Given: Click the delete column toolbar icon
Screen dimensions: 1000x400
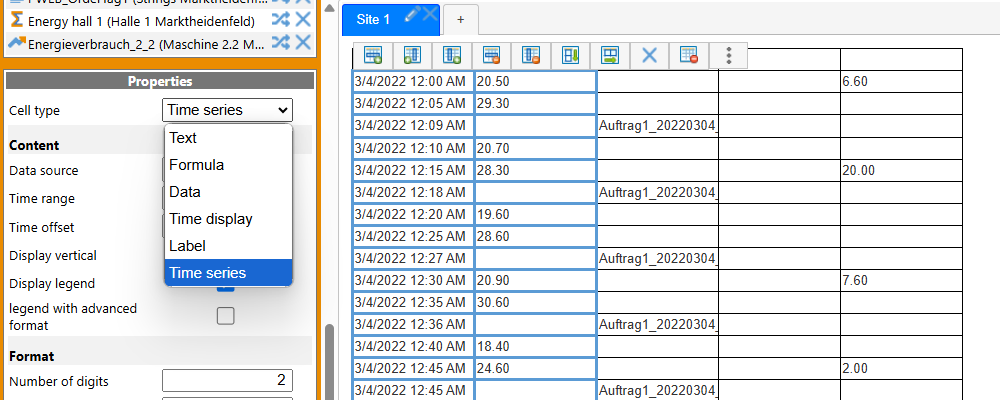Looking at the screenshot, I should 531,55.
